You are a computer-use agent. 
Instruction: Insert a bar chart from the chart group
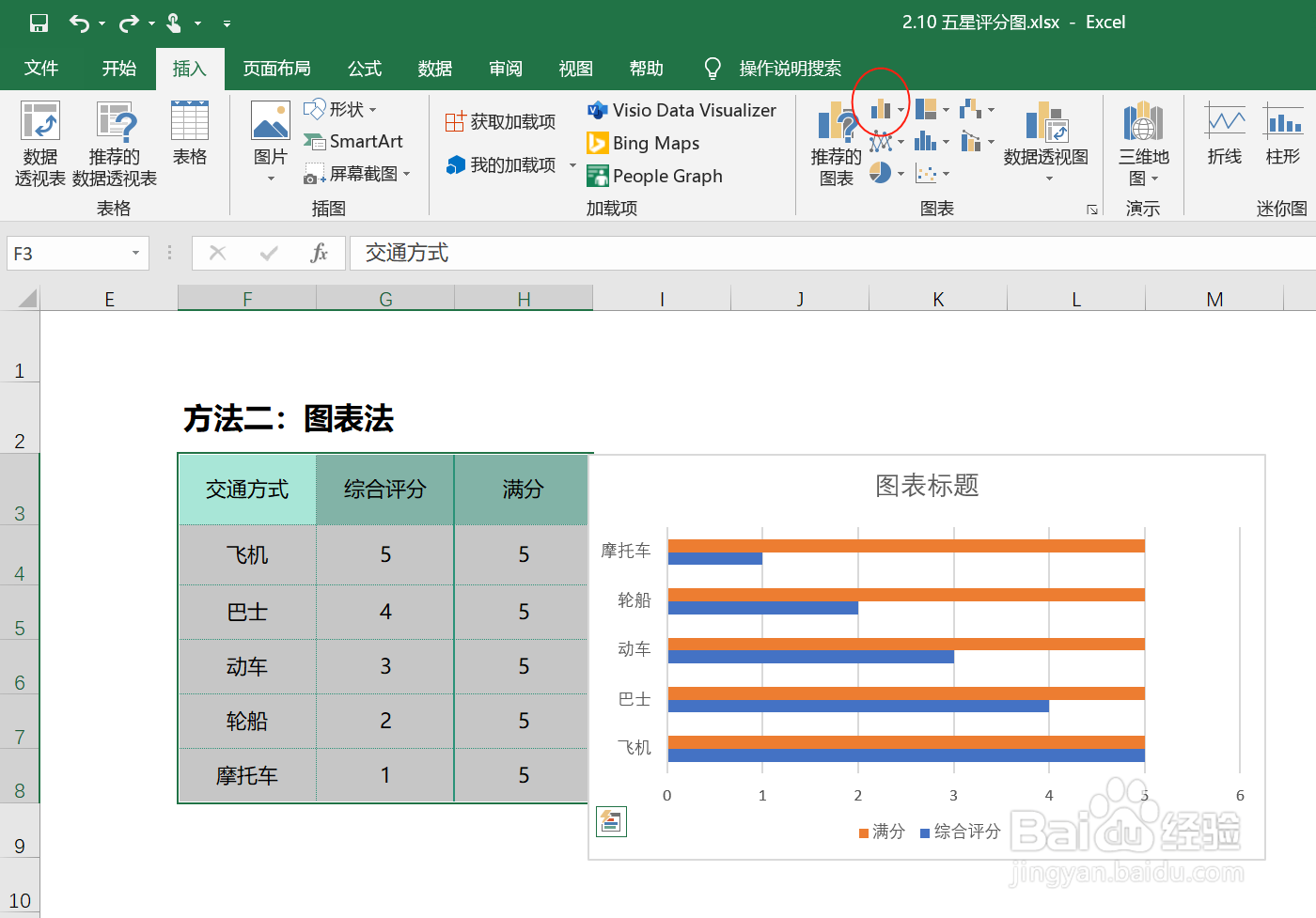click(881, 110)
